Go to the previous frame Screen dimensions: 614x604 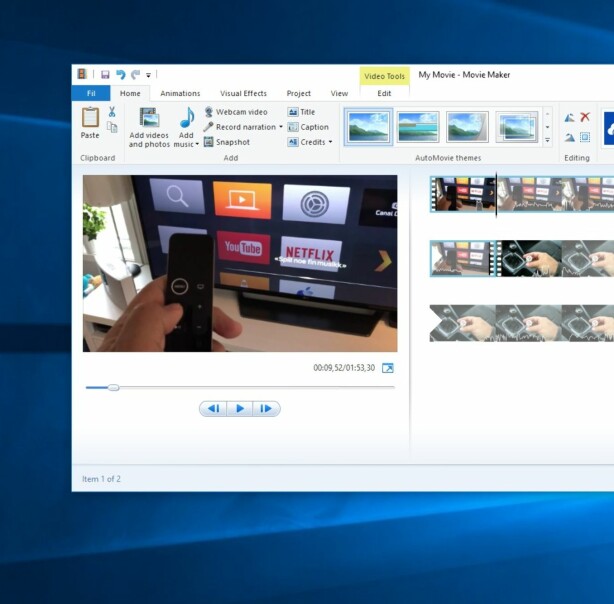[213, 409]
